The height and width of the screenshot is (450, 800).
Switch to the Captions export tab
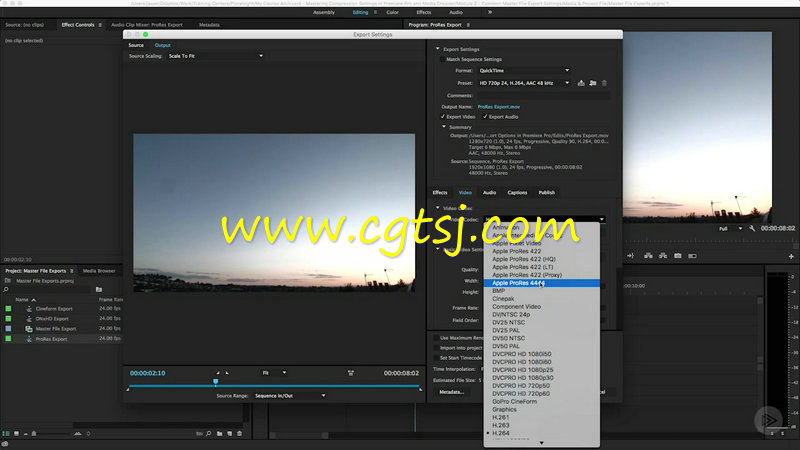click(517, 193)
